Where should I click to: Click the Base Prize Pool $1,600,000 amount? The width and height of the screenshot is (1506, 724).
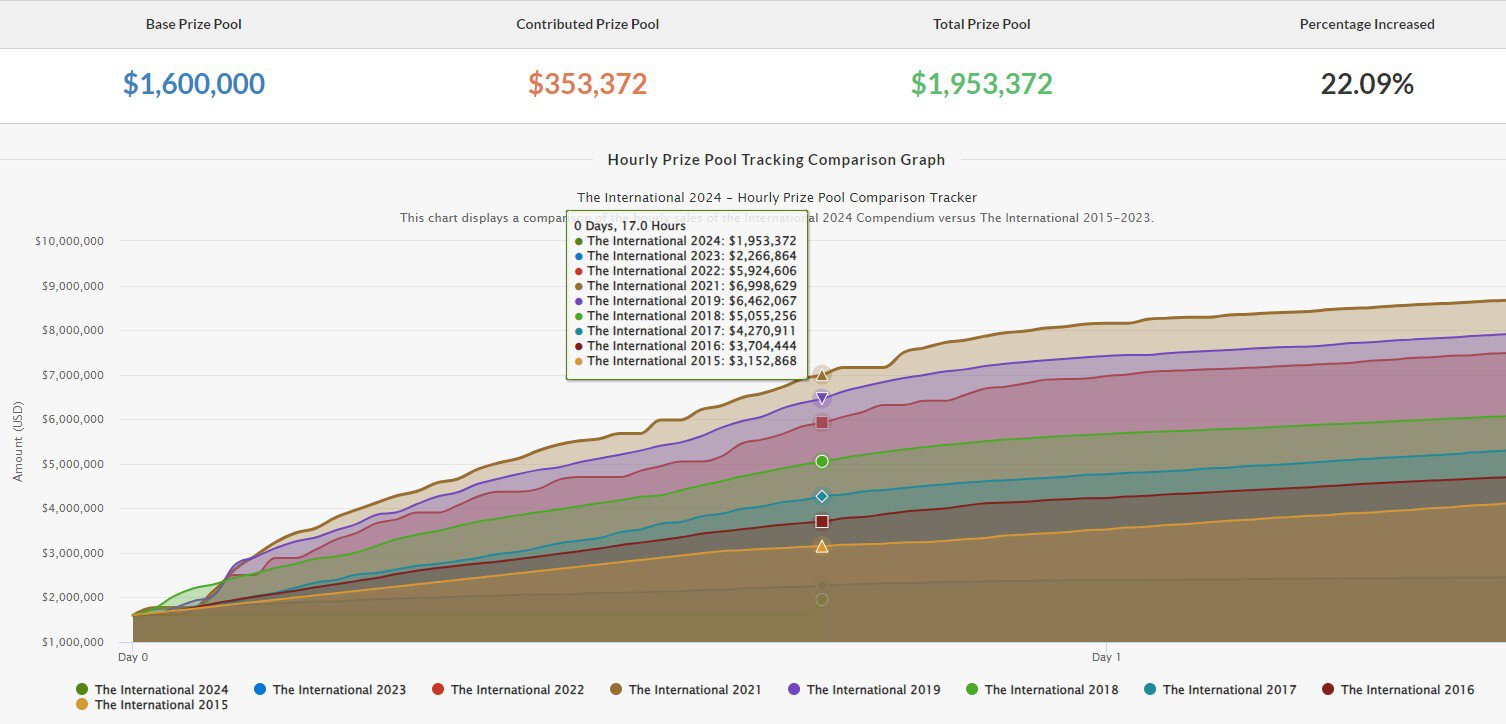pyautogui.click(x=194, y=84)
